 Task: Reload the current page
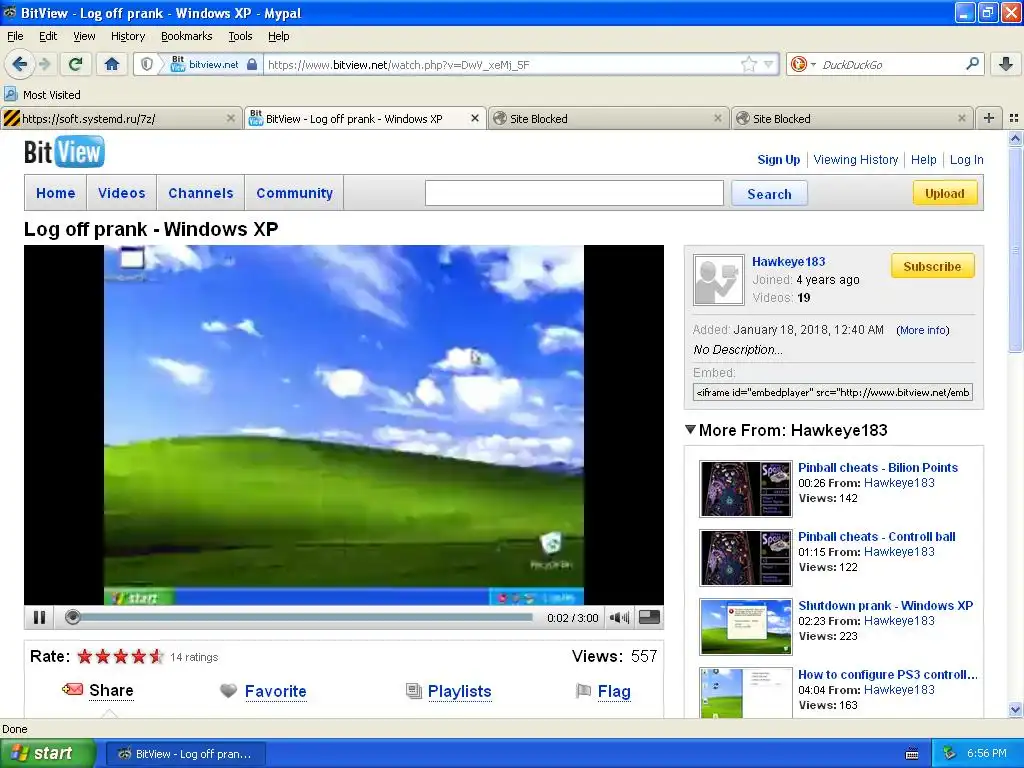[76, 64]
